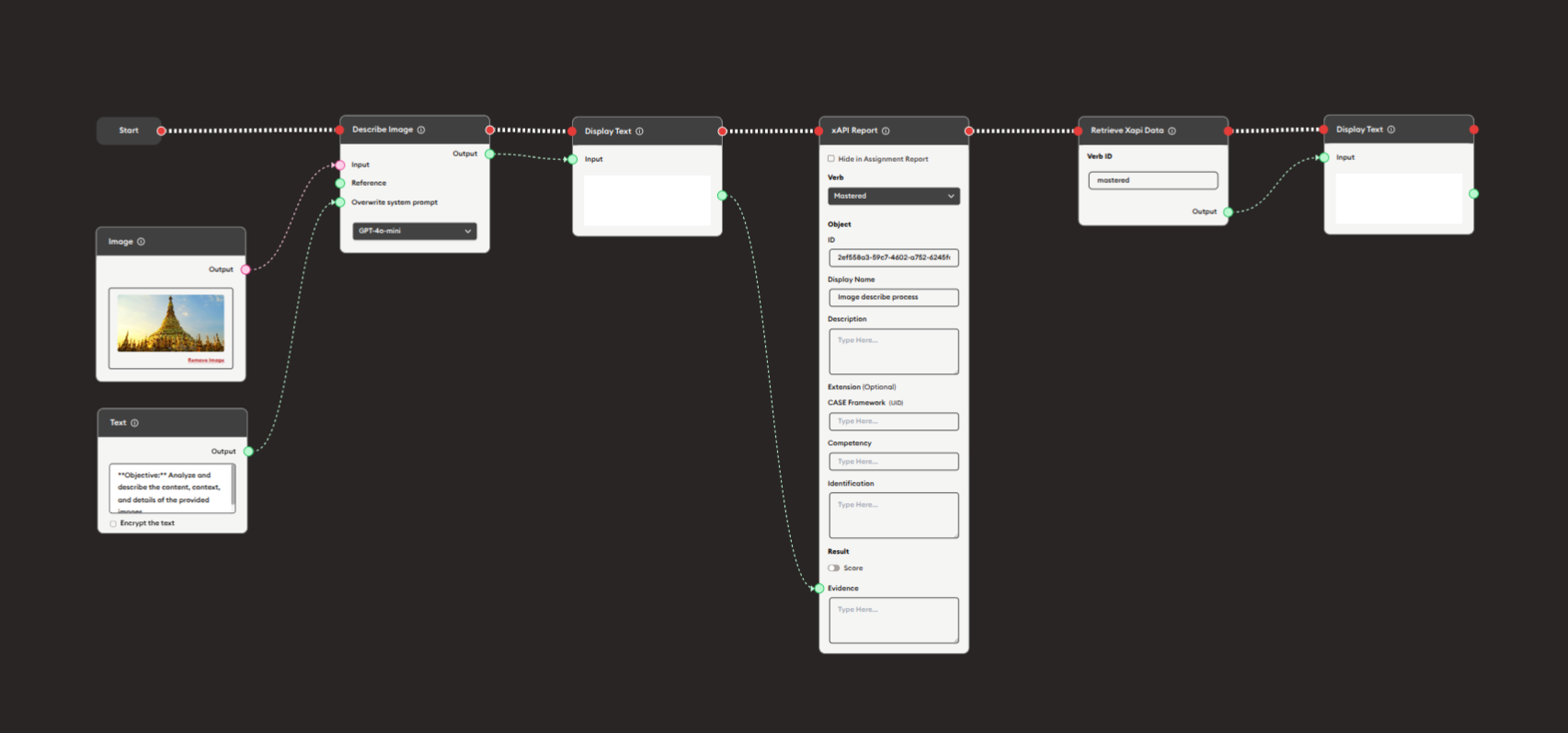Click info icon on Text node

(x=134, y=423)
